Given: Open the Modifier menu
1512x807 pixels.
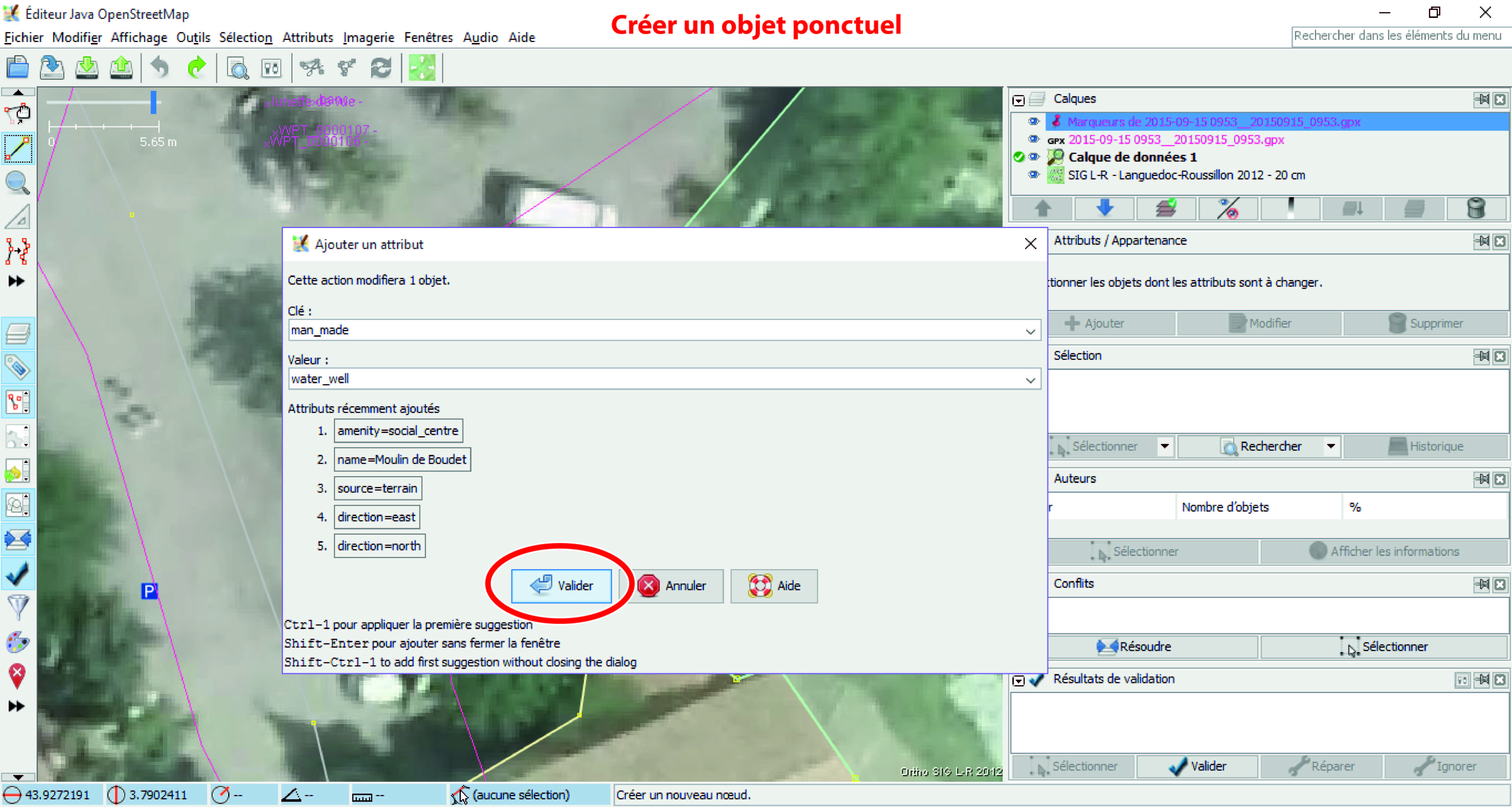Looking at the screenshot, I should (x=77, y=37).
